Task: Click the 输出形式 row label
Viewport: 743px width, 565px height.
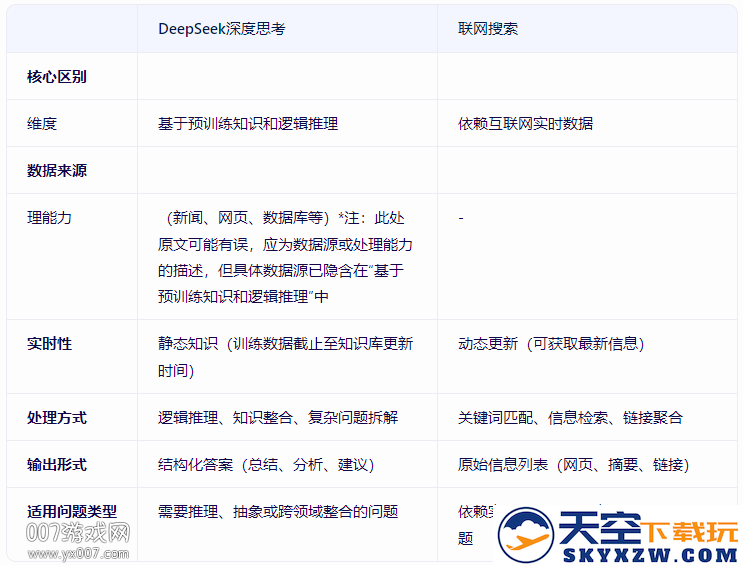Action: point(57,465)
